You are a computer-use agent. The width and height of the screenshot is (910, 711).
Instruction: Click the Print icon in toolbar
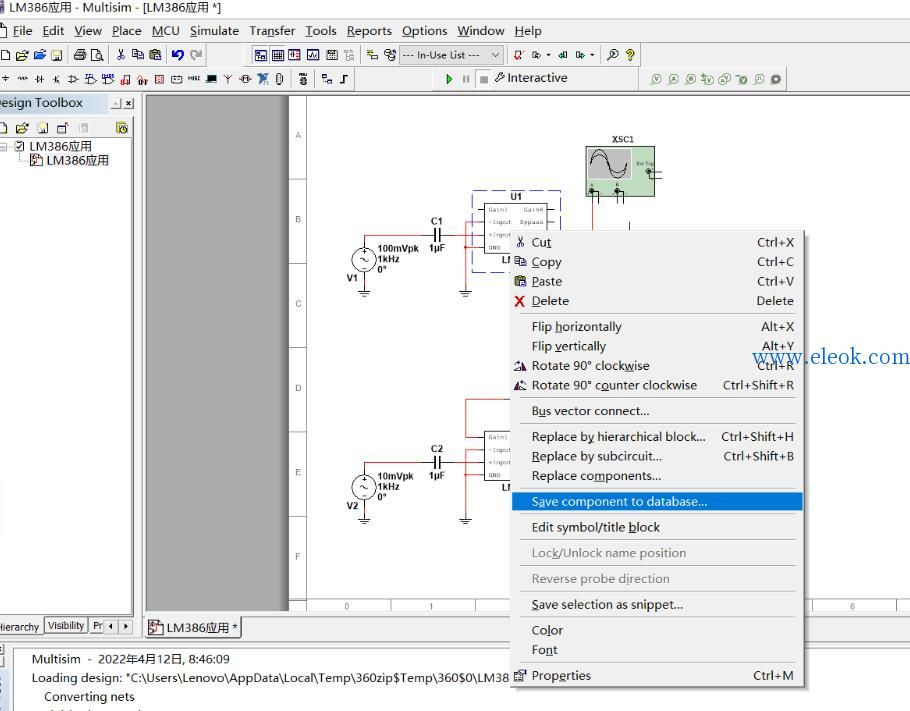pyautogui.click(x=80, y=55)
